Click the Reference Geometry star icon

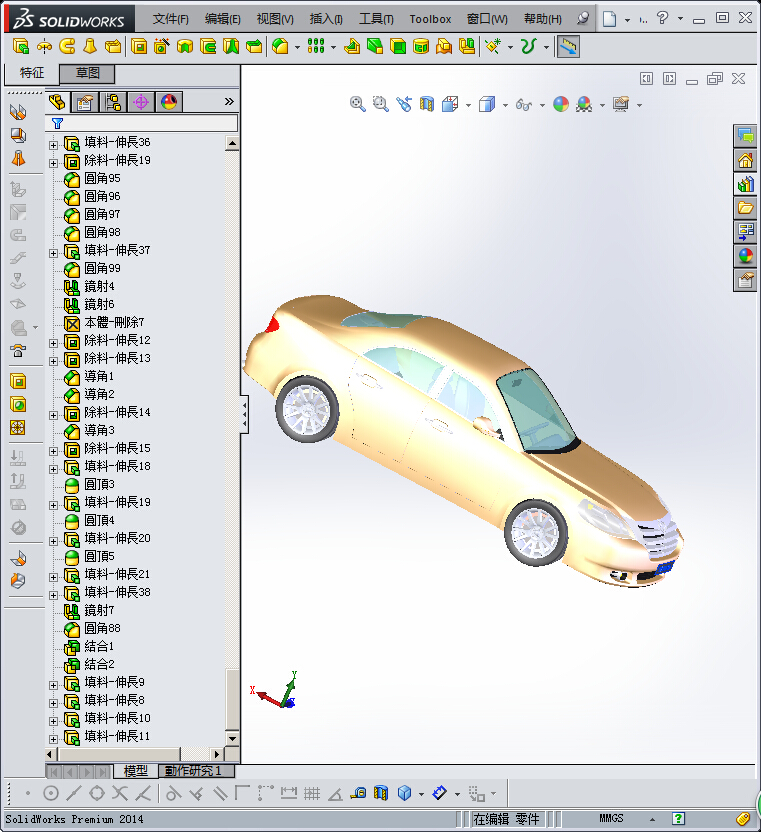(492, 47)
